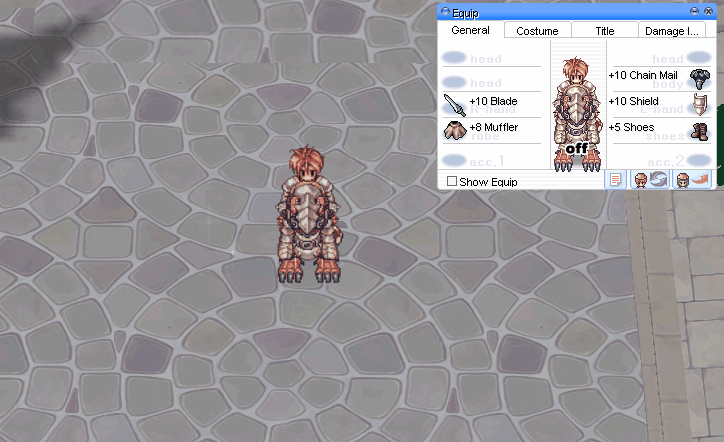This screenshot has width=724, height=442.
Task: Click the +8 Muffler robe icon
Action: [455, 130]
